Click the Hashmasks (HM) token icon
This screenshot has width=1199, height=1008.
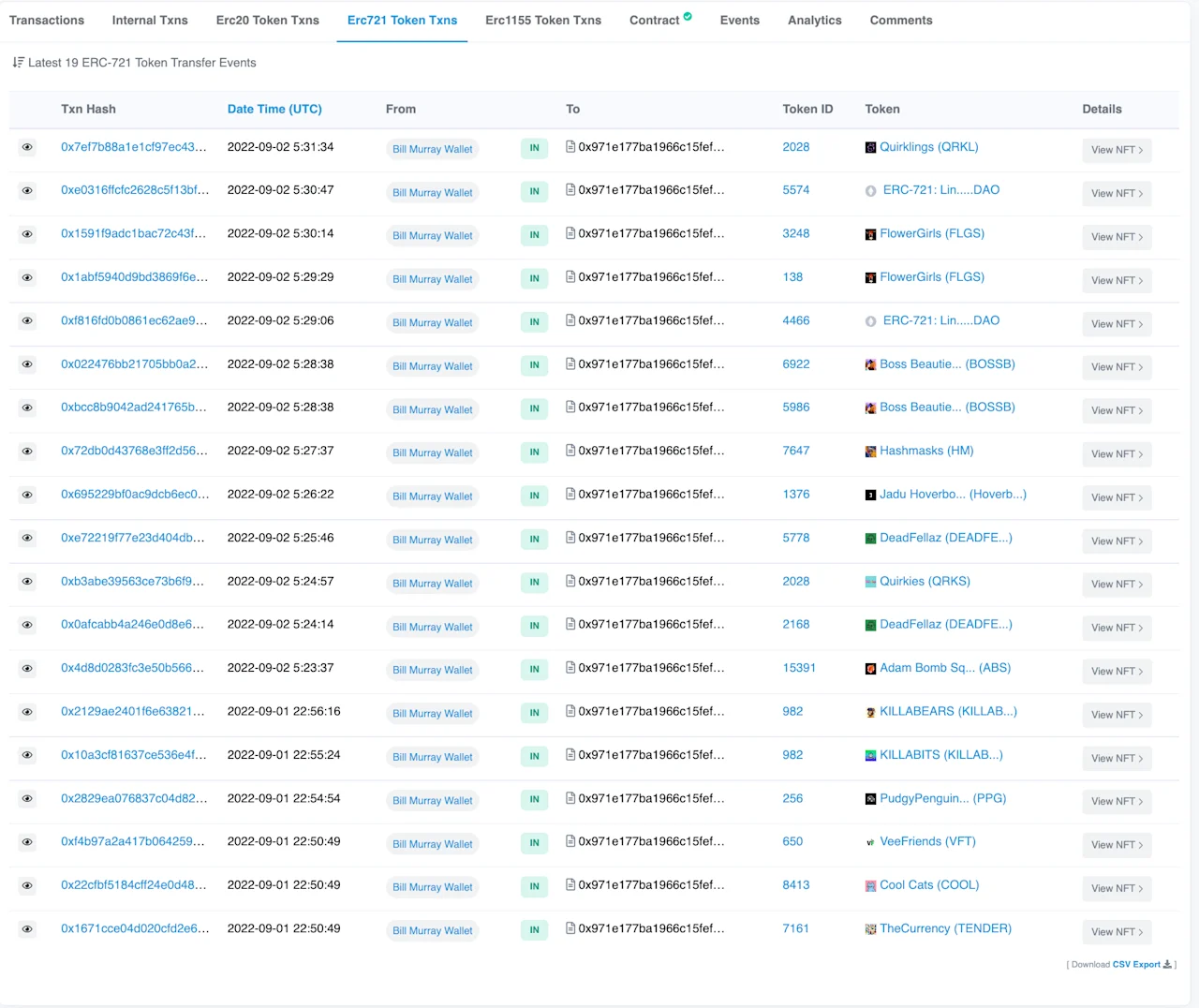click(871, 452)
